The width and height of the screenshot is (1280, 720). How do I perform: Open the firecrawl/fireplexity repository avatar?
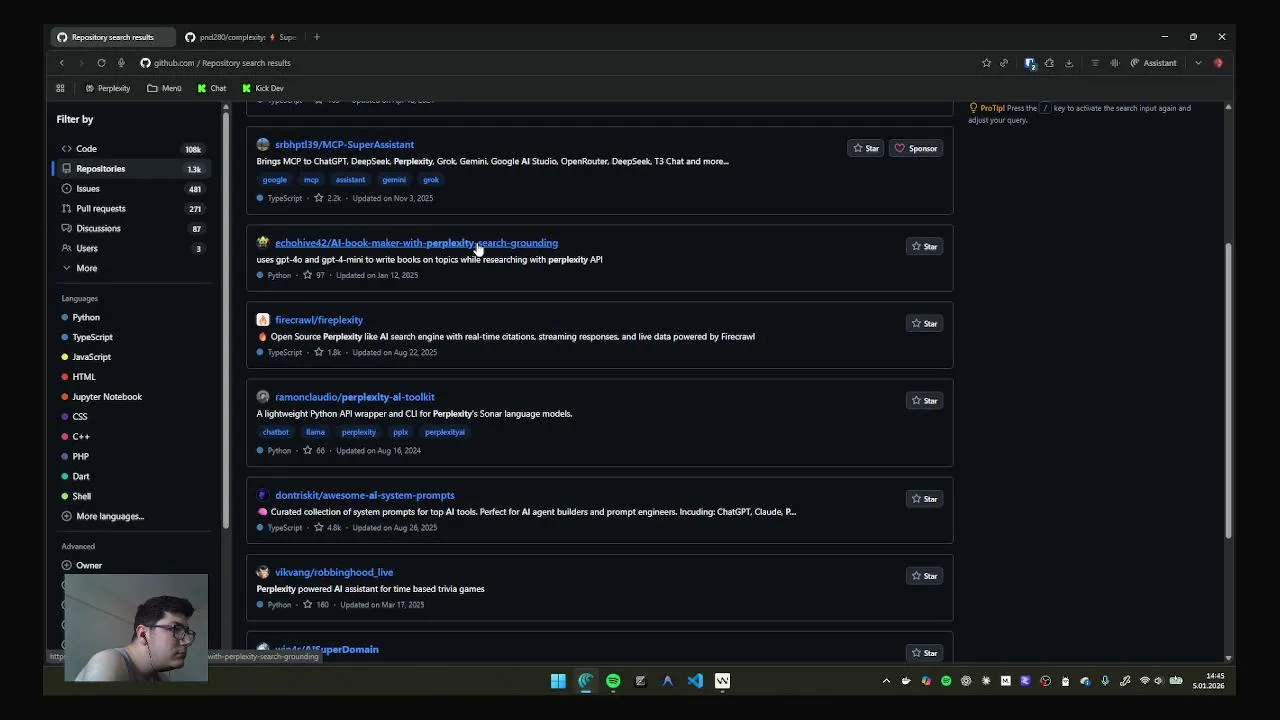coord(263,320)
